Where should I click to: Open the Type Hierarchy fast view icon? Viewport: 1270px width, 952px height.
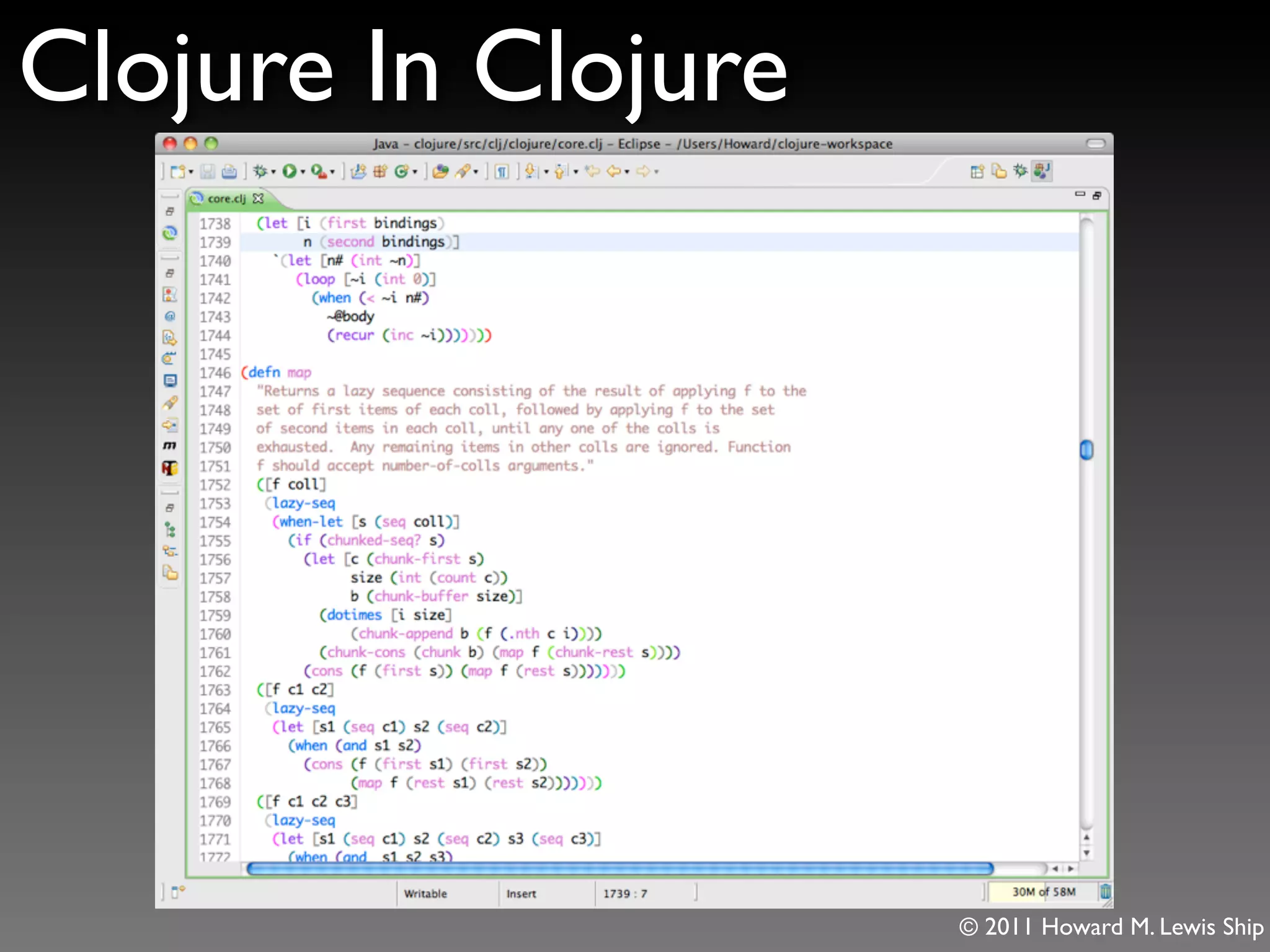point(169,530)
